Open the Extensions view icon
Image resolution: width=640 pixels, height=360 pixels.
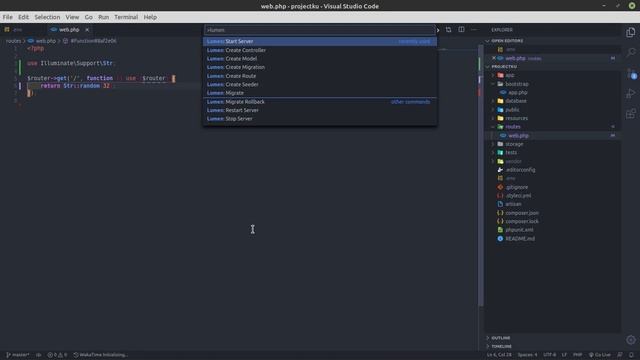(631, 113)
